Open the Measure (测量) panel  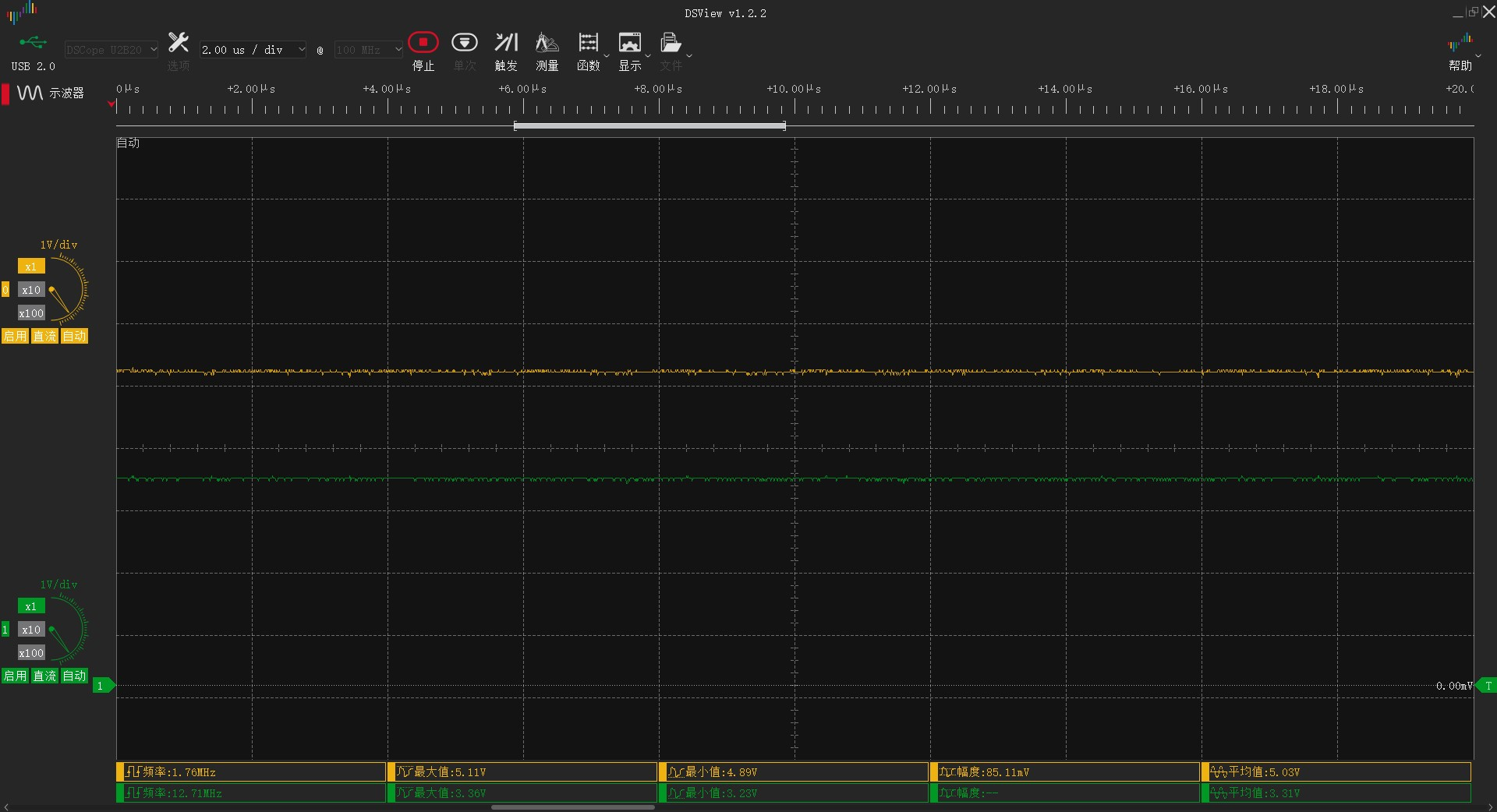pyautogui.click(x=547, y=51)
